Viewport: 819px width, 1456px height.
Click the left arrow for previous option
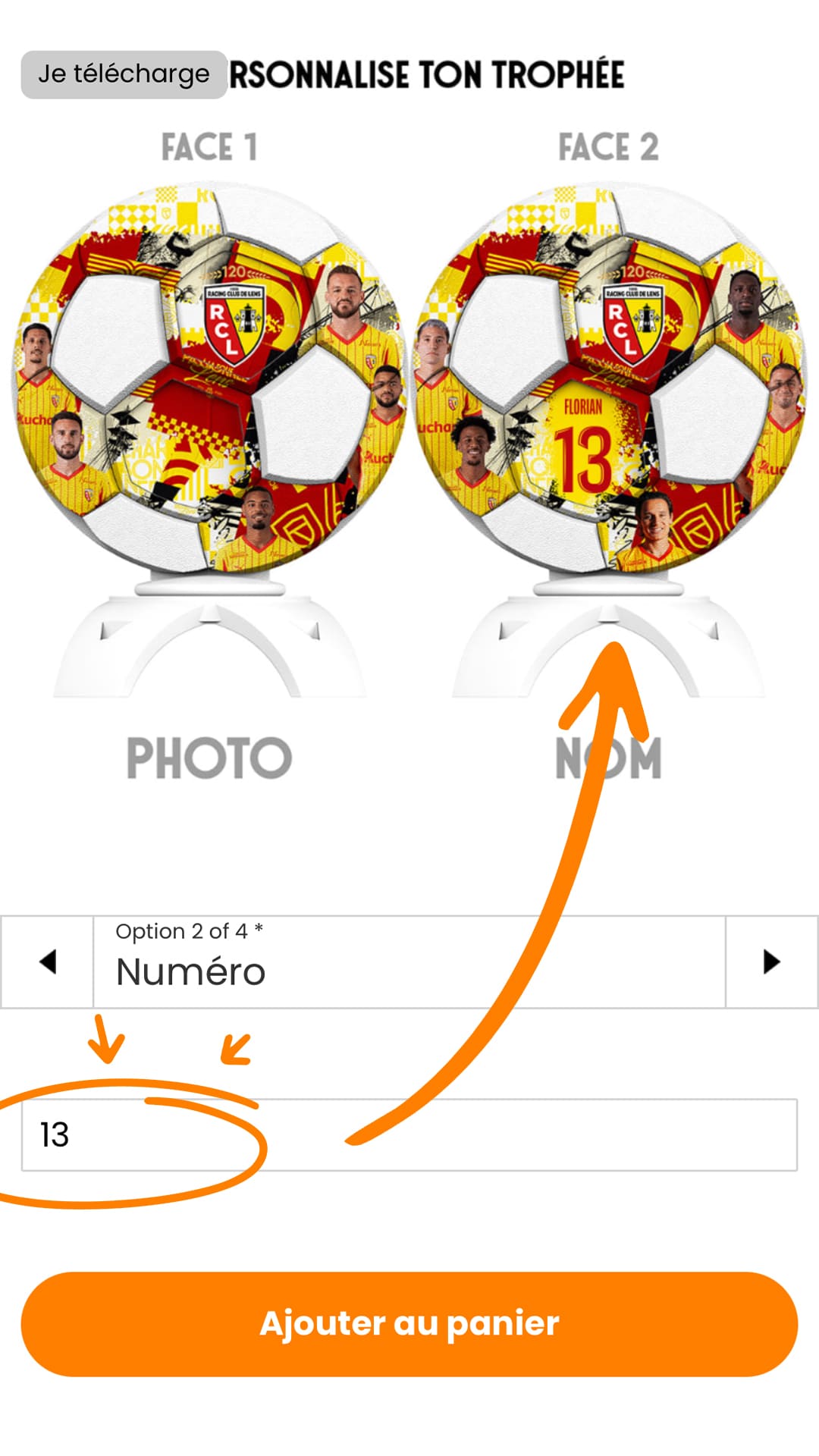(47, 962)
